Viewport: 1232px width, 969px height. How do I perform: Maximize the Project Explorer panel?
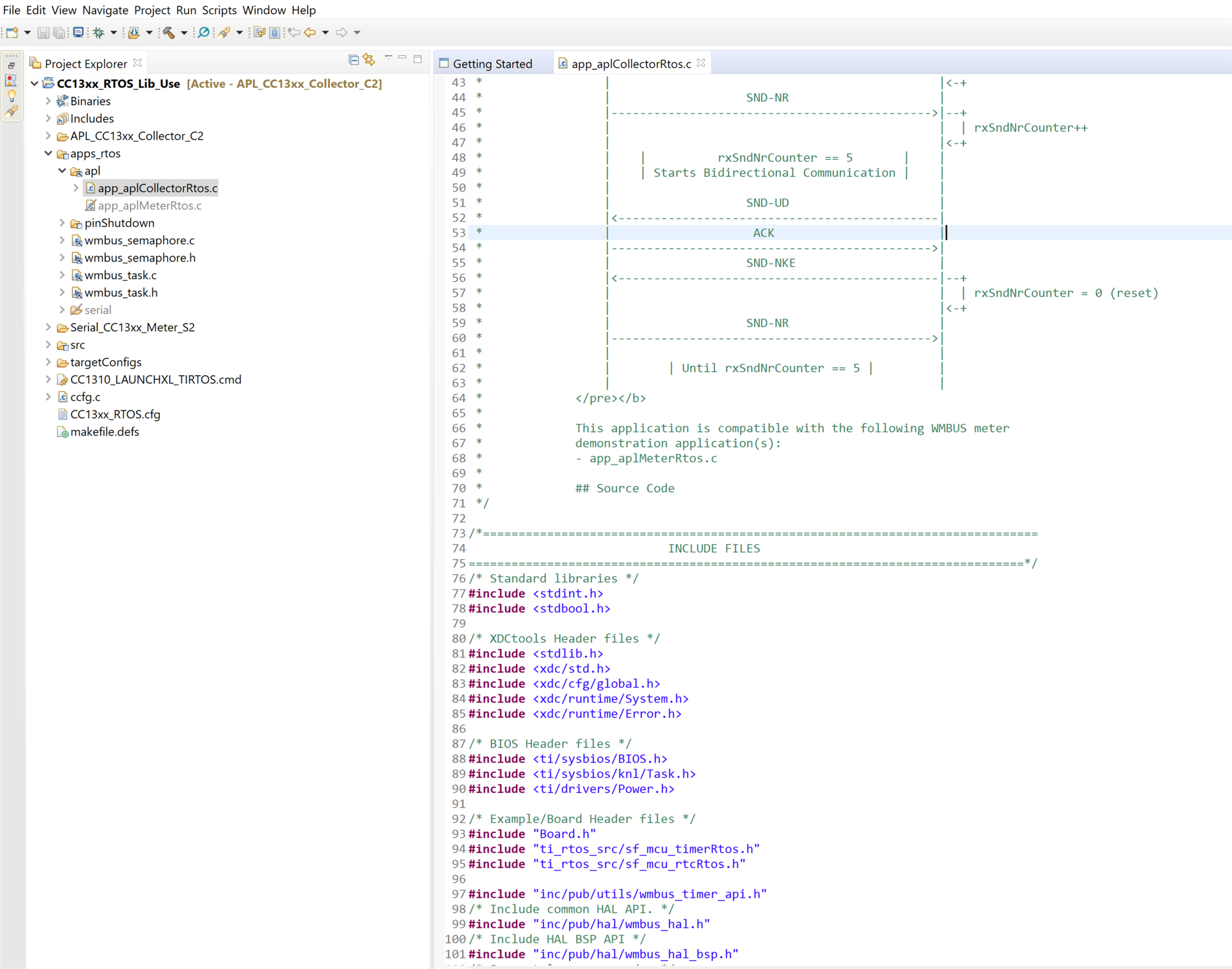click(418, 59)
